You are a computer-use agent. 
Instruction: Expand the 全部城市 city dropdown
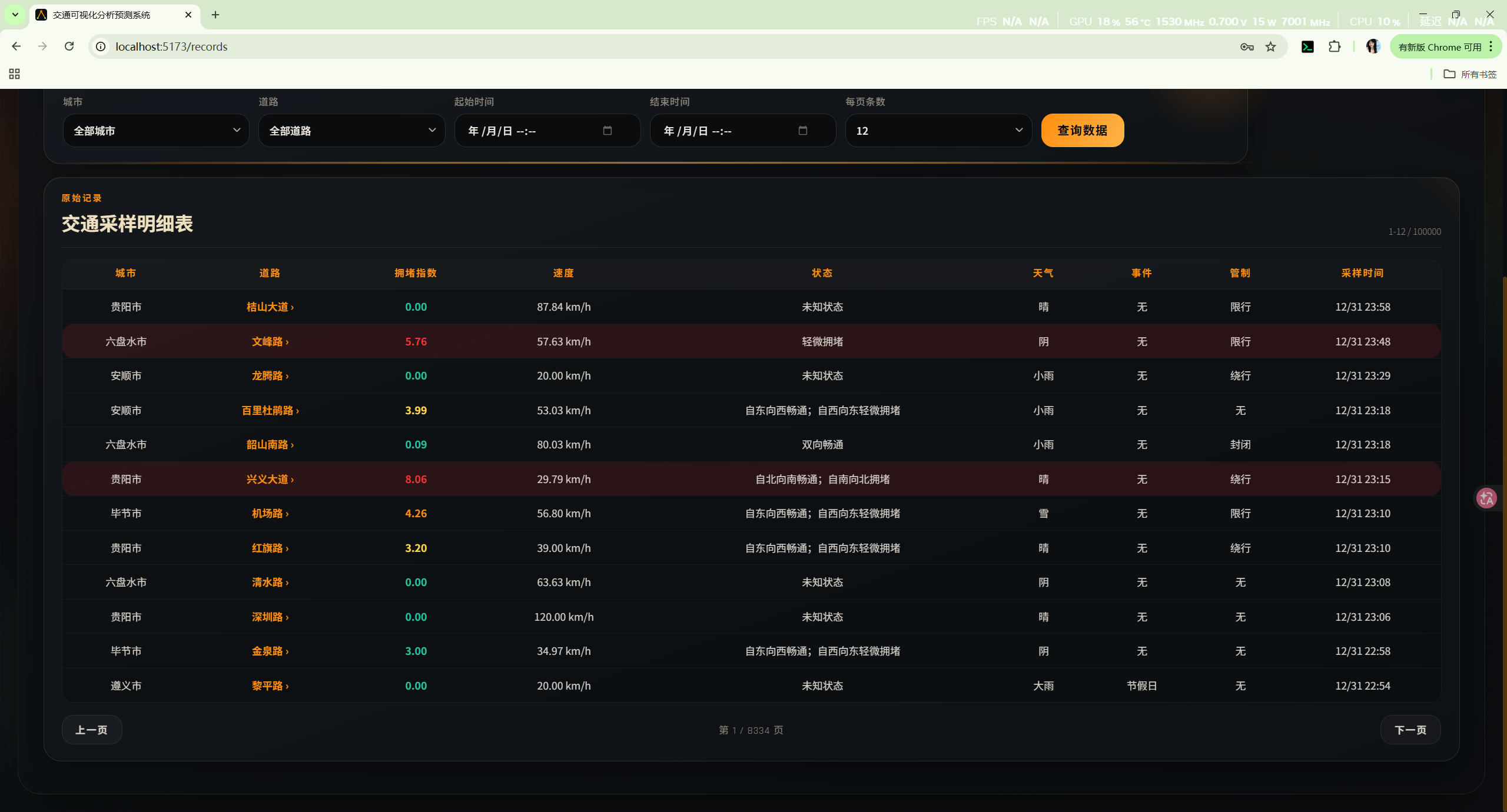156,131
